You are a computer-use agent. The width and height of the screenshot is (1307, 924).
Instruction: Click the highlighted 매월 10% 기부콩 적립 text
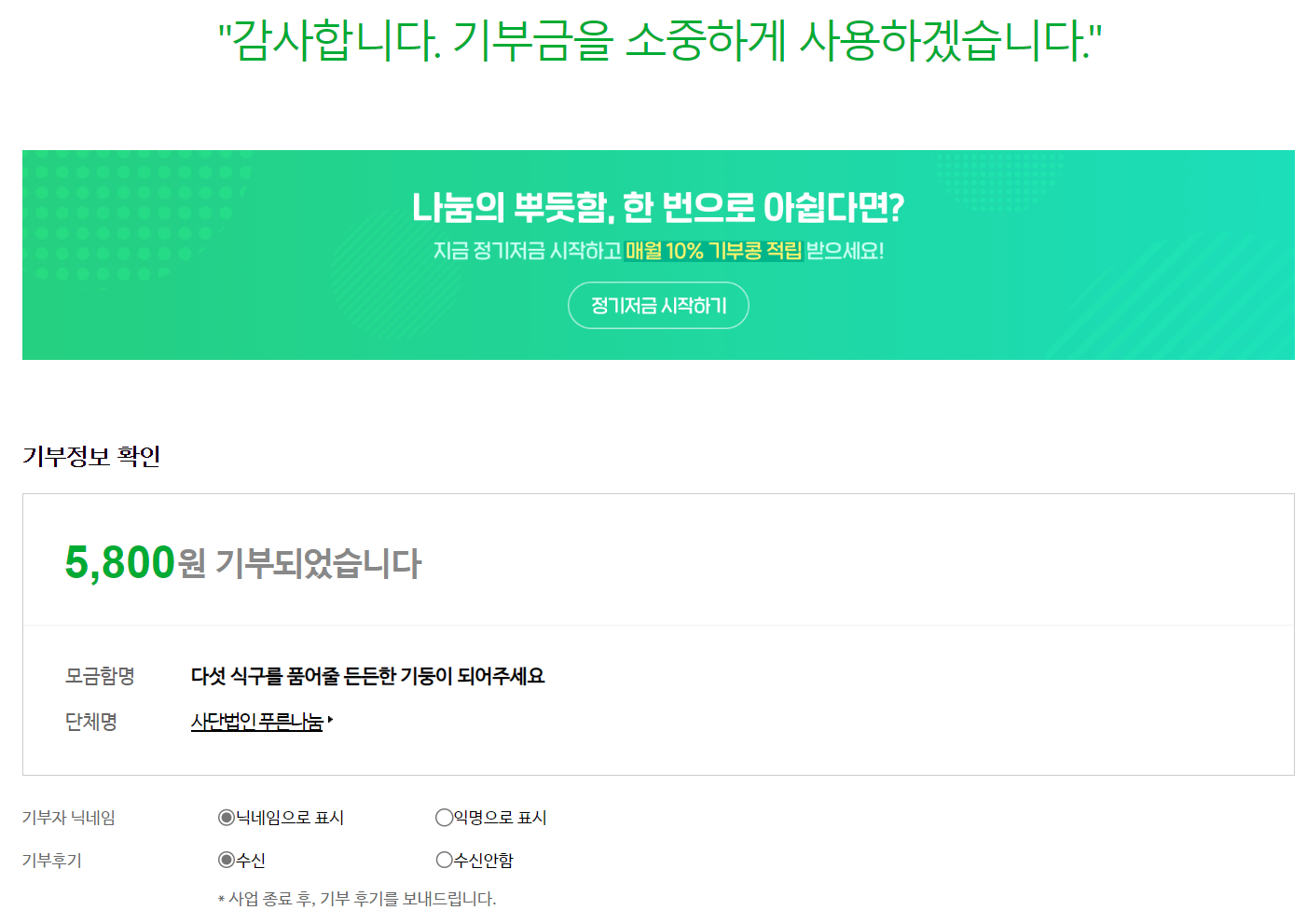tap(713, 251)
